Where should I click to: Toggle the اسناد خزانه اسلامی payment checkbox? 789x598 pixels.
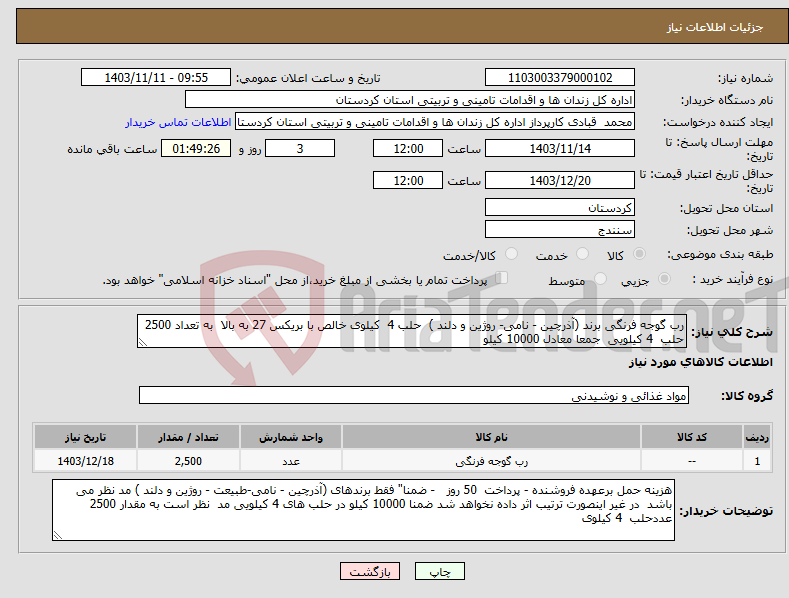502,277
